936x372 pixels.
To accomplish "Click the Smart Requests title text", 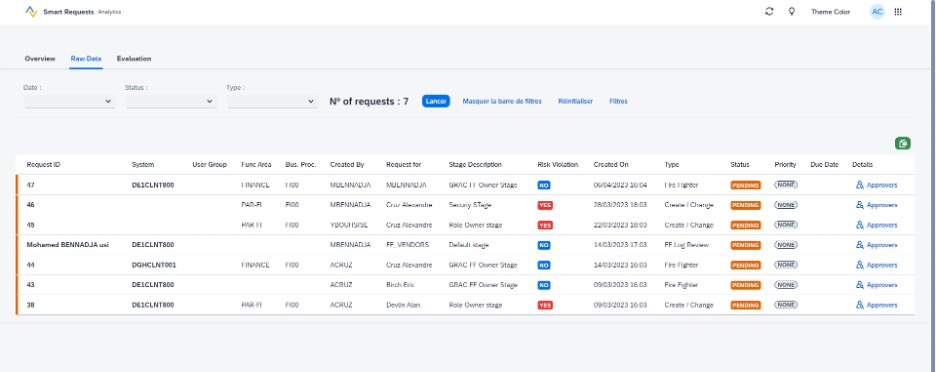I will 68,12.
